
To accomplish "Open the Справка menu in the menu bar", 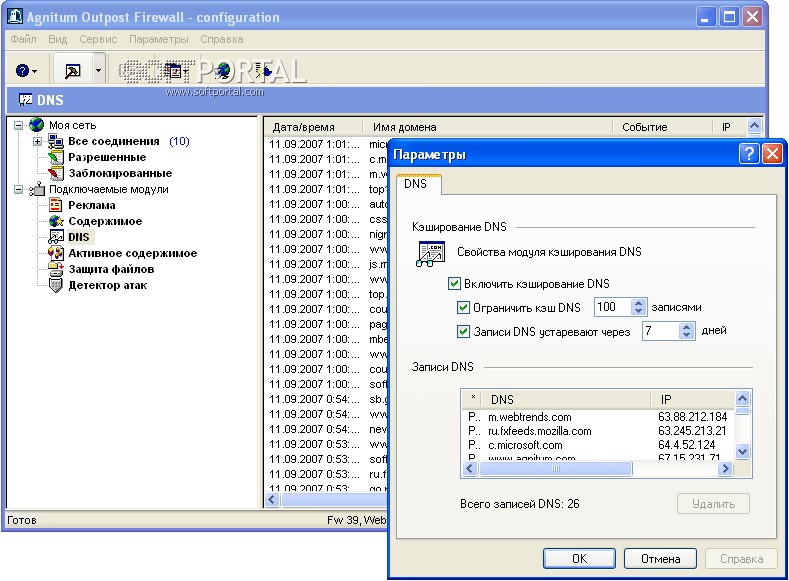I will point(222,39).
